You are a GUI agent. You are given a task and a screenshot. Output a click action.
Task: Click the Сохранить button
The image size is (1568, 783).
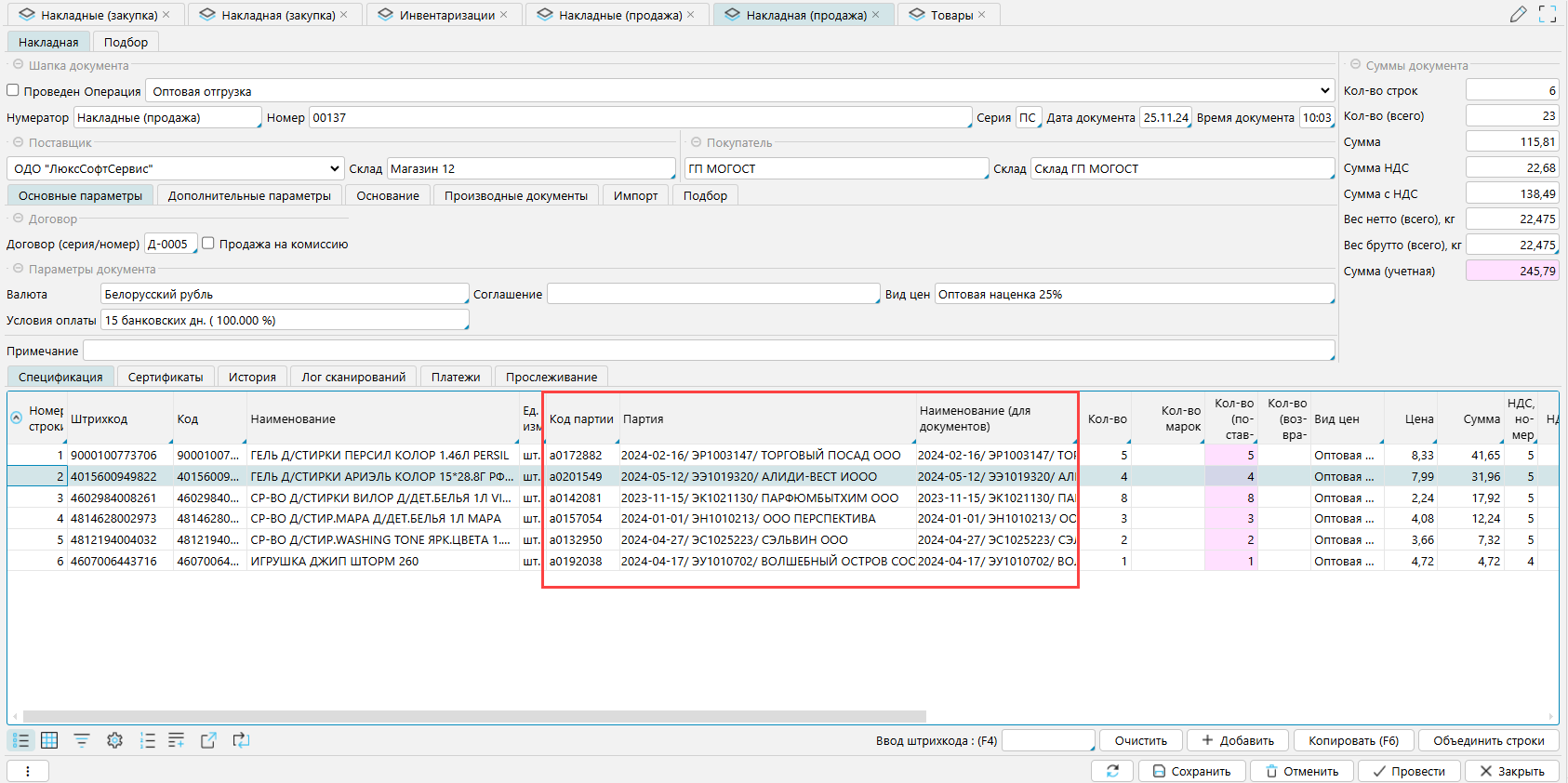[x=1191, y=771]
